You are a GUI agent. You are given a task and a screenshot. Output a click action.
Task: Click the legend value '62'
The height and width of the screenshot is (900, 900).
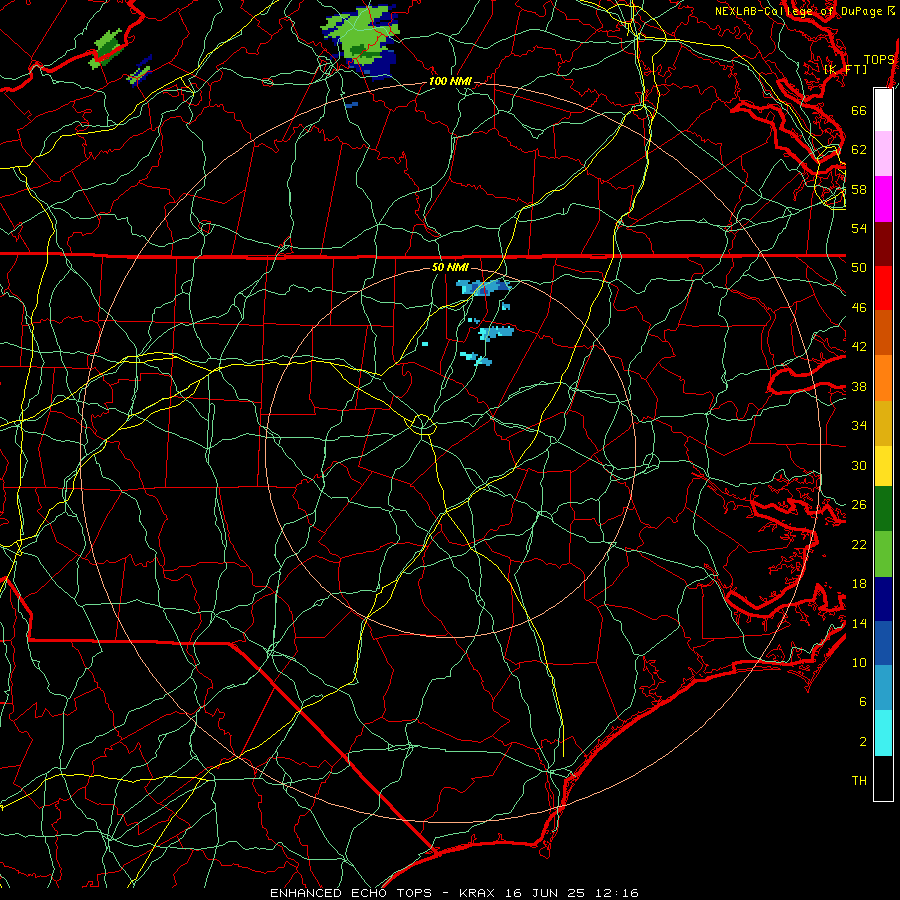click(x=859, y=150)
